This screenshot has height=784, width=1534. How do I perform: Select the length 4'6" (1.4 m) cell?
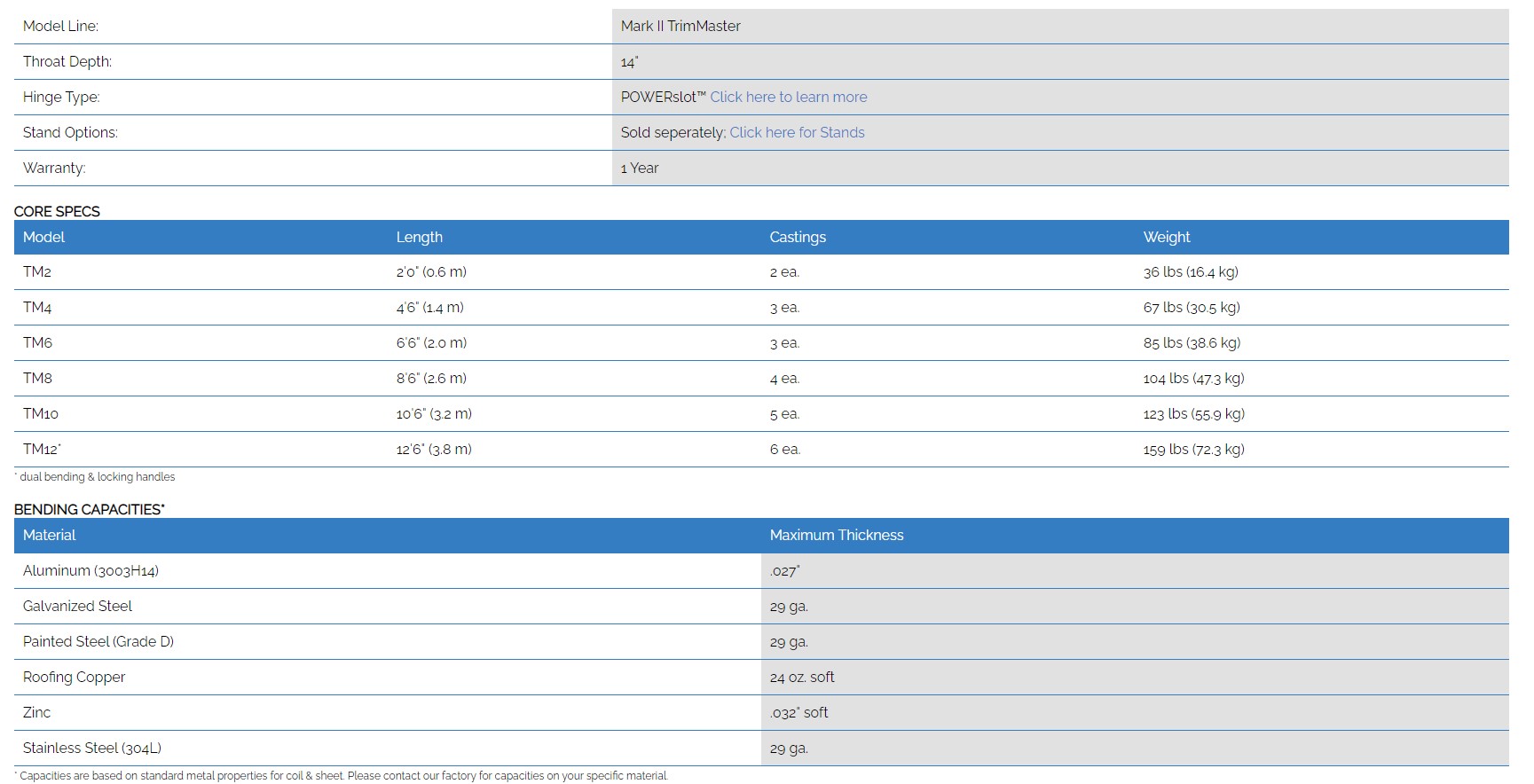pyautogui.click(x=430, y=307)
